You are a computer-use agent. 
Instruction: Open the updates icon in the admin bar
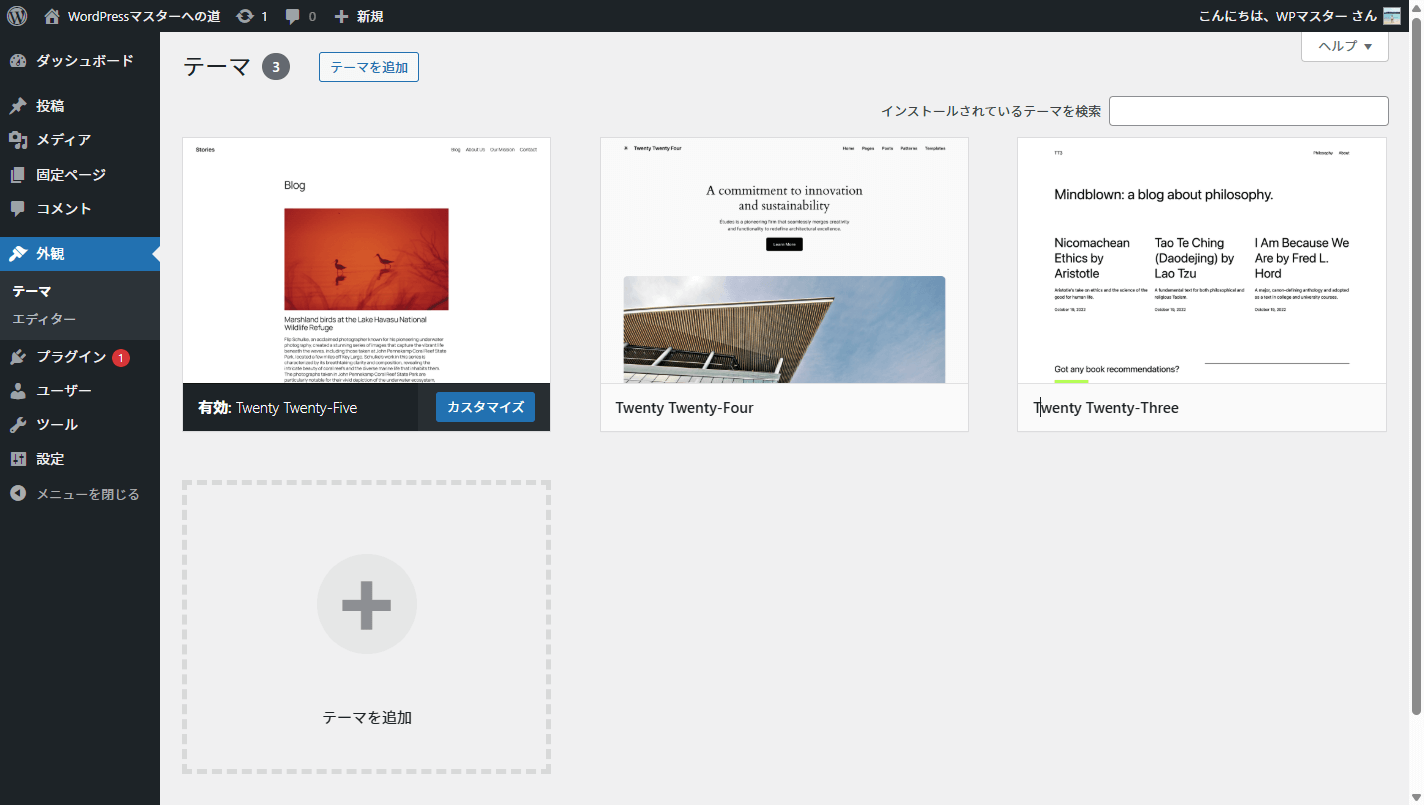tap(245, 16)
